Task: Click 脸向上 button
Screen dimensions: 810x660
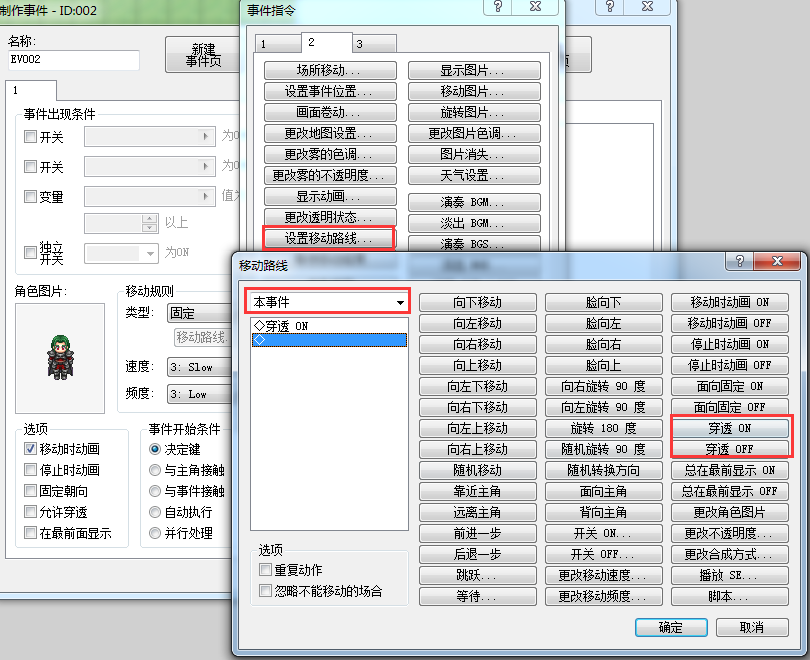Action: click(x=603, y=365)
